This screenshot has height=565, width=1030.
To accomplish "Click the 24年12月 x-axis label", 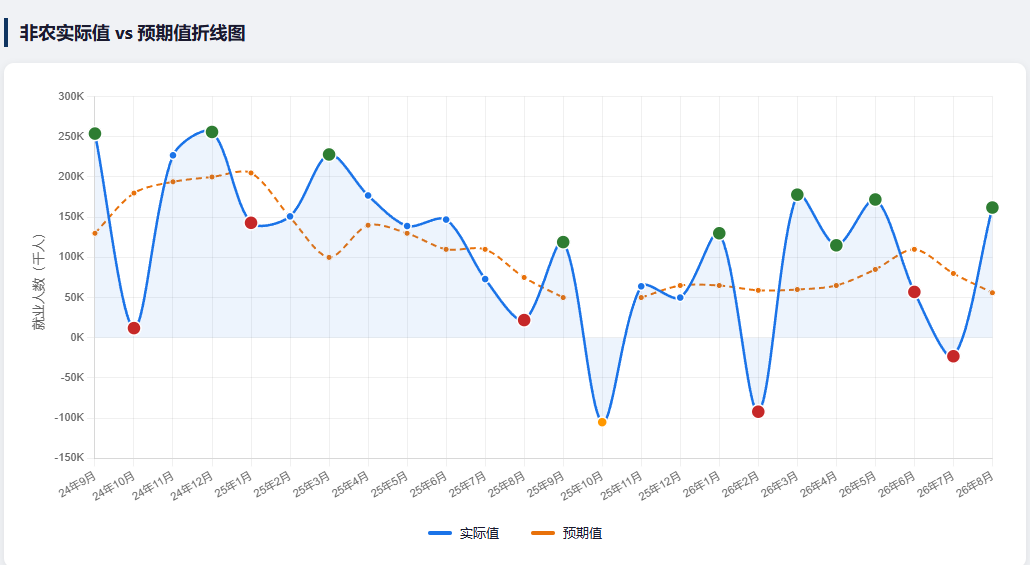I will (x=192, y=486).
